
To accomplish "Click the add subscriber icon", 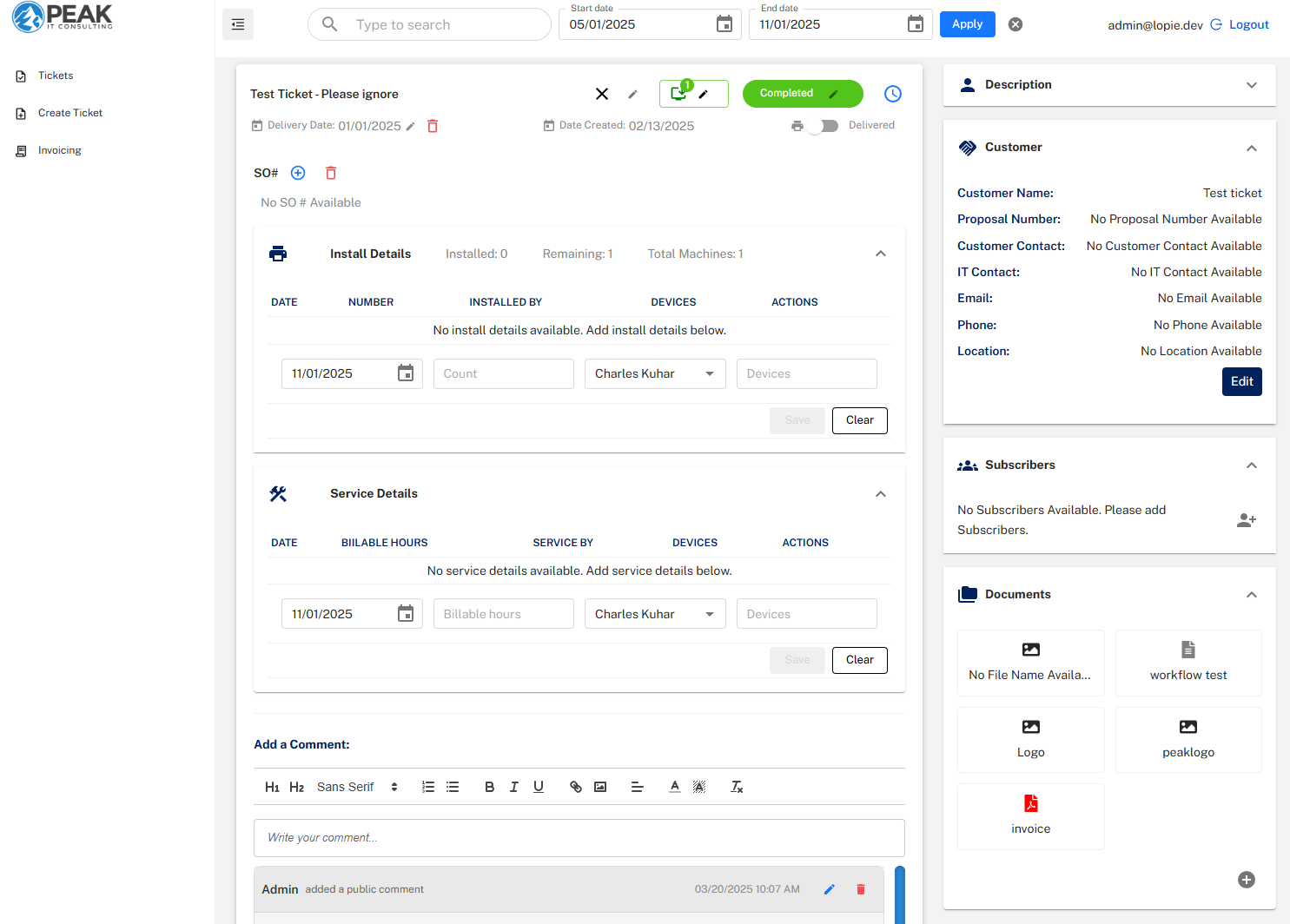I will point(1247,519).
